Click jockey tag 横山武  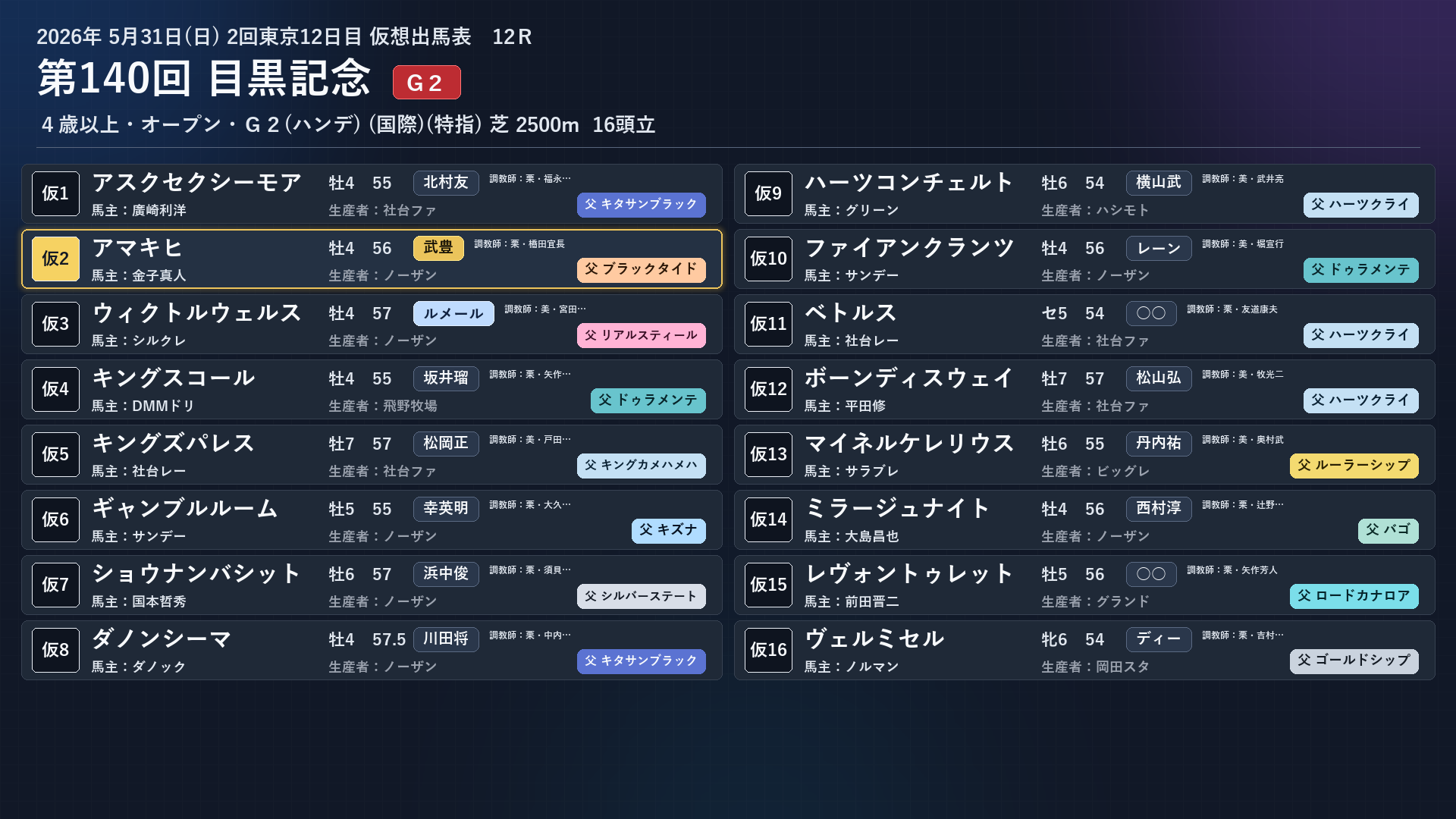tap(1159, 183)
